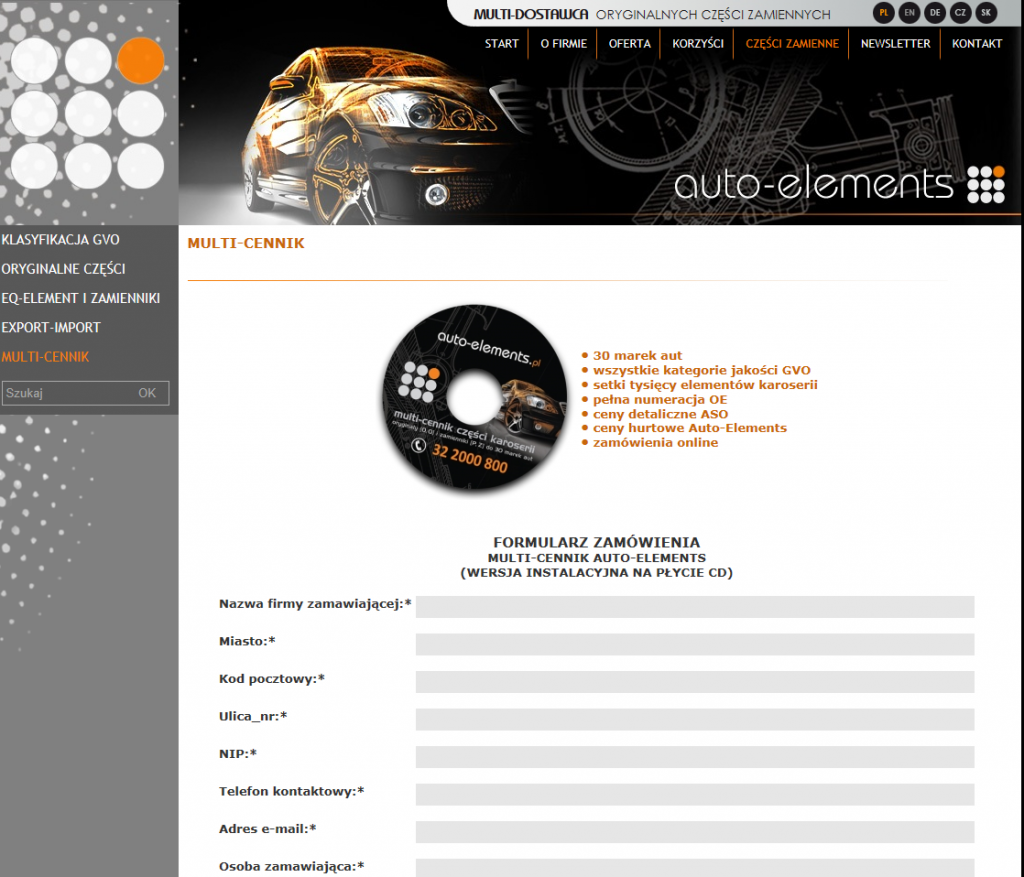Click the MULTI-CENNIK page heading
The width and height of the screenshot is (1024, 877).
coord(246,243)
